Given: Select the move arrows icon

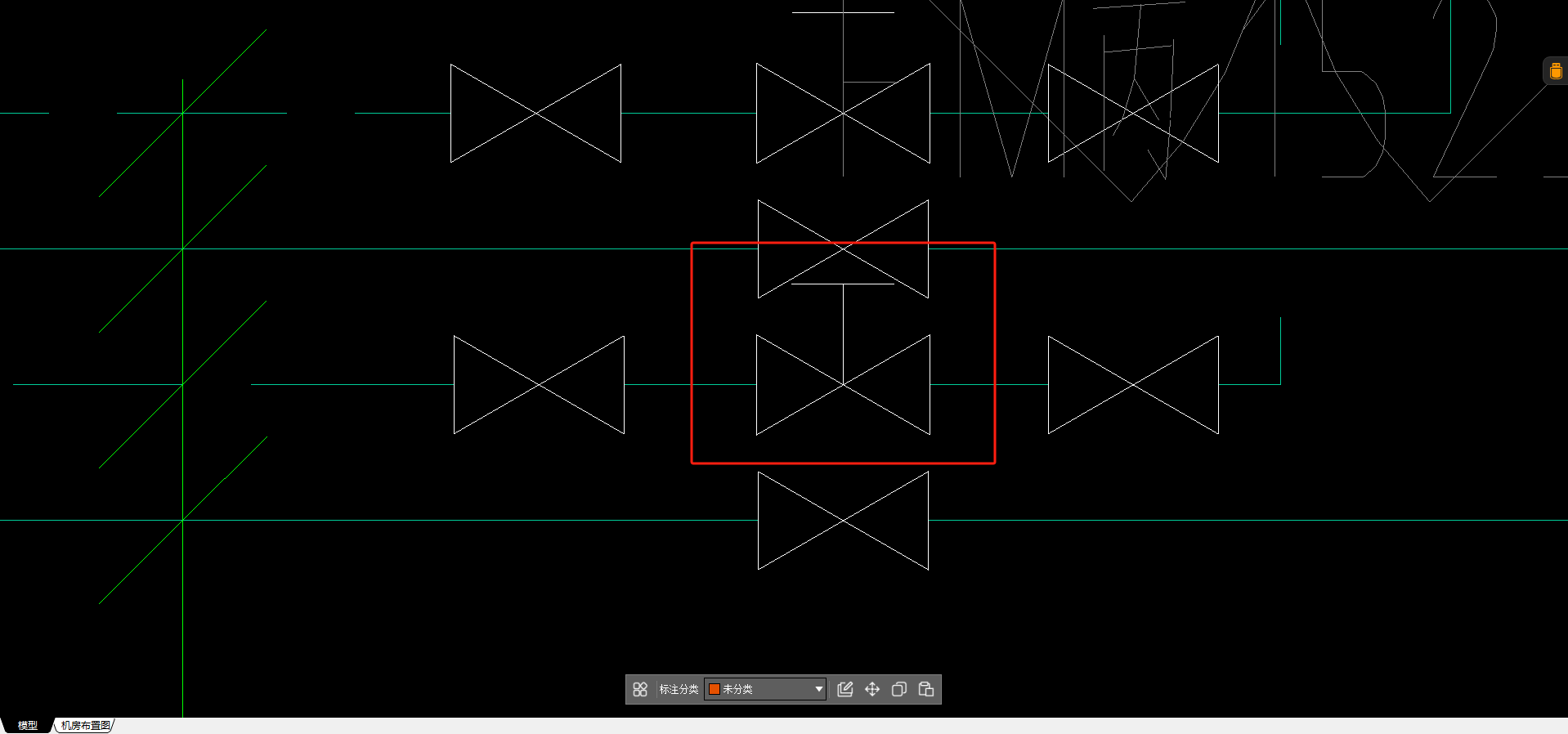Looking at the screenshot, I should (872, 689).
